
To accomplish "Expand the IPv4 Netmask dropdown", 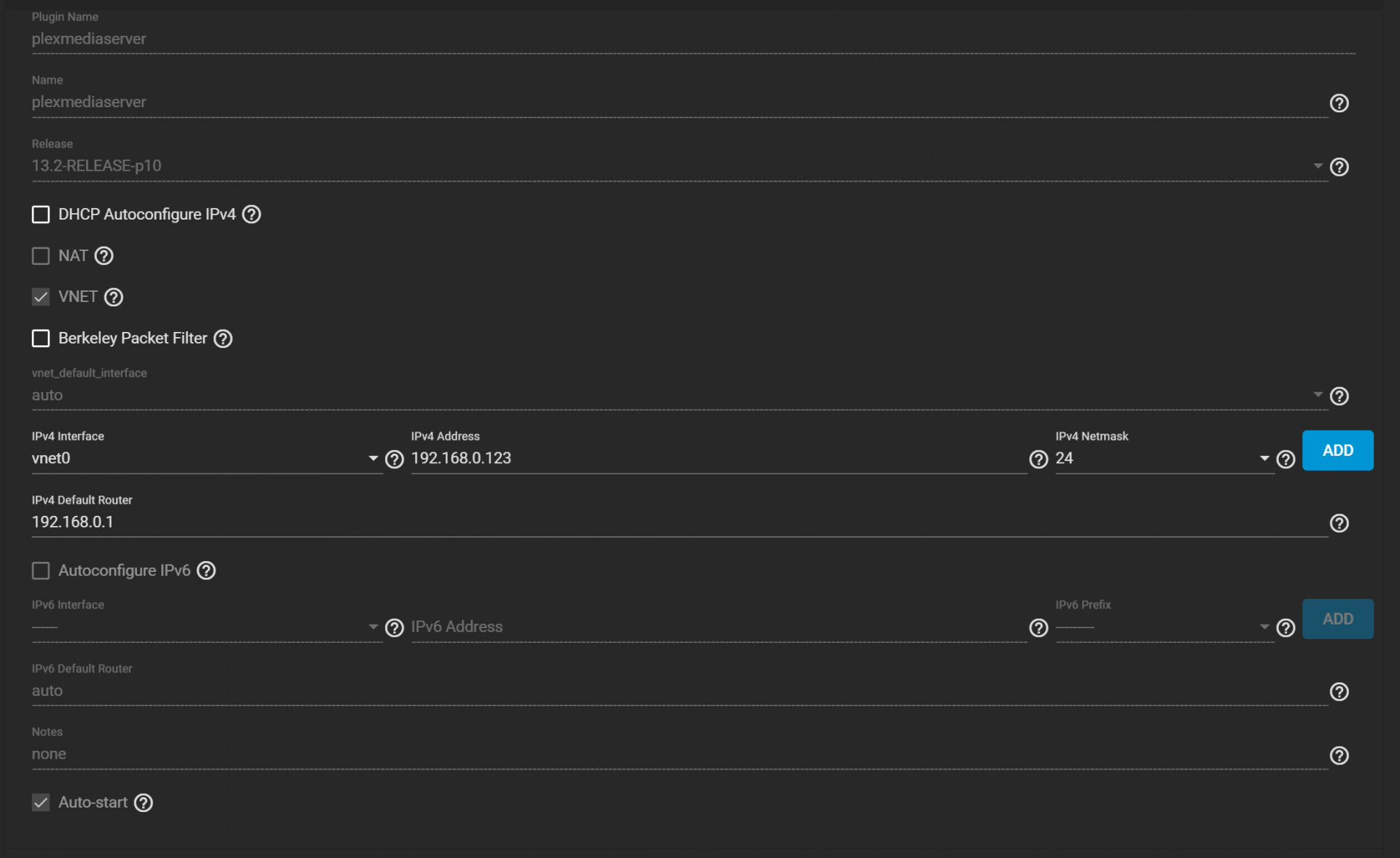I will (1162, 458).
